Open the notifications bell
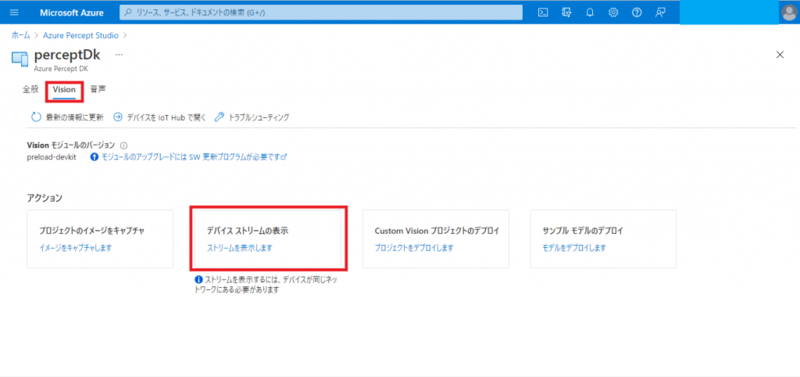 pyautogui.click(x=590, y=13)
